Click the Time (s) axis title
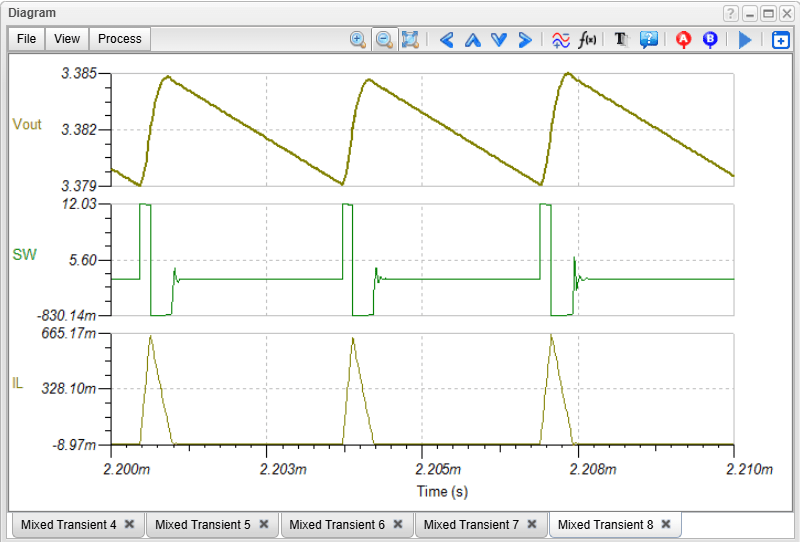The height and width of the screenshot is (542, 800). pos(442,491)
